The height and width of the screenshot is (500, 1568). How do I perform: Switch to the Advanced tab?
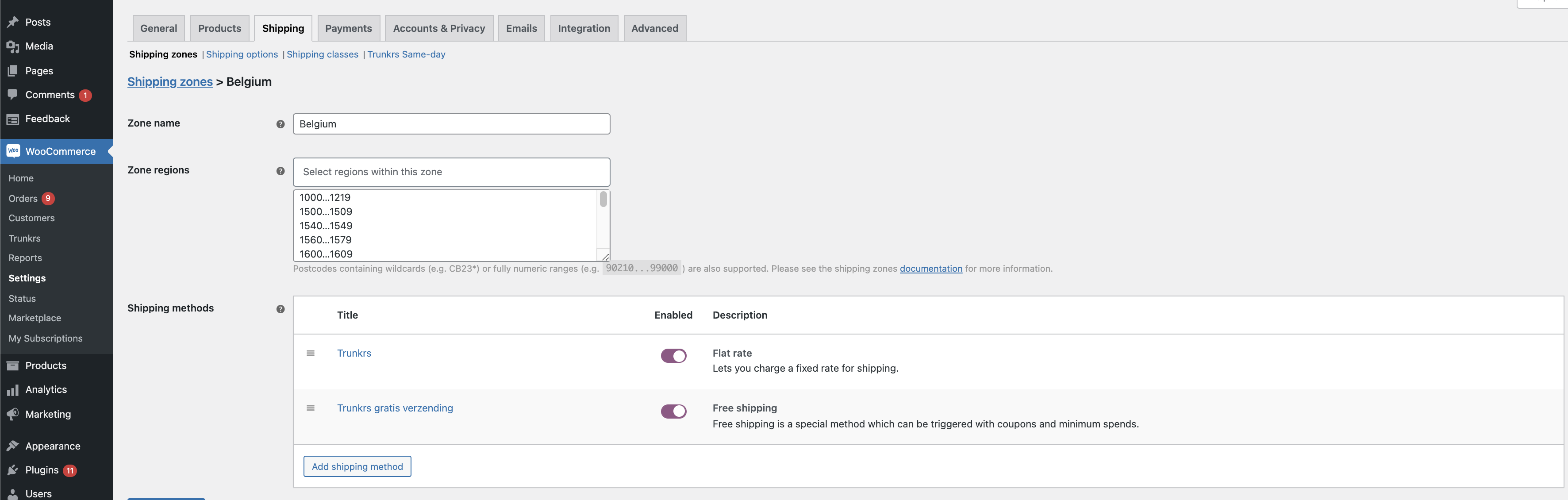pyautogui.click(x=654, y=27)
